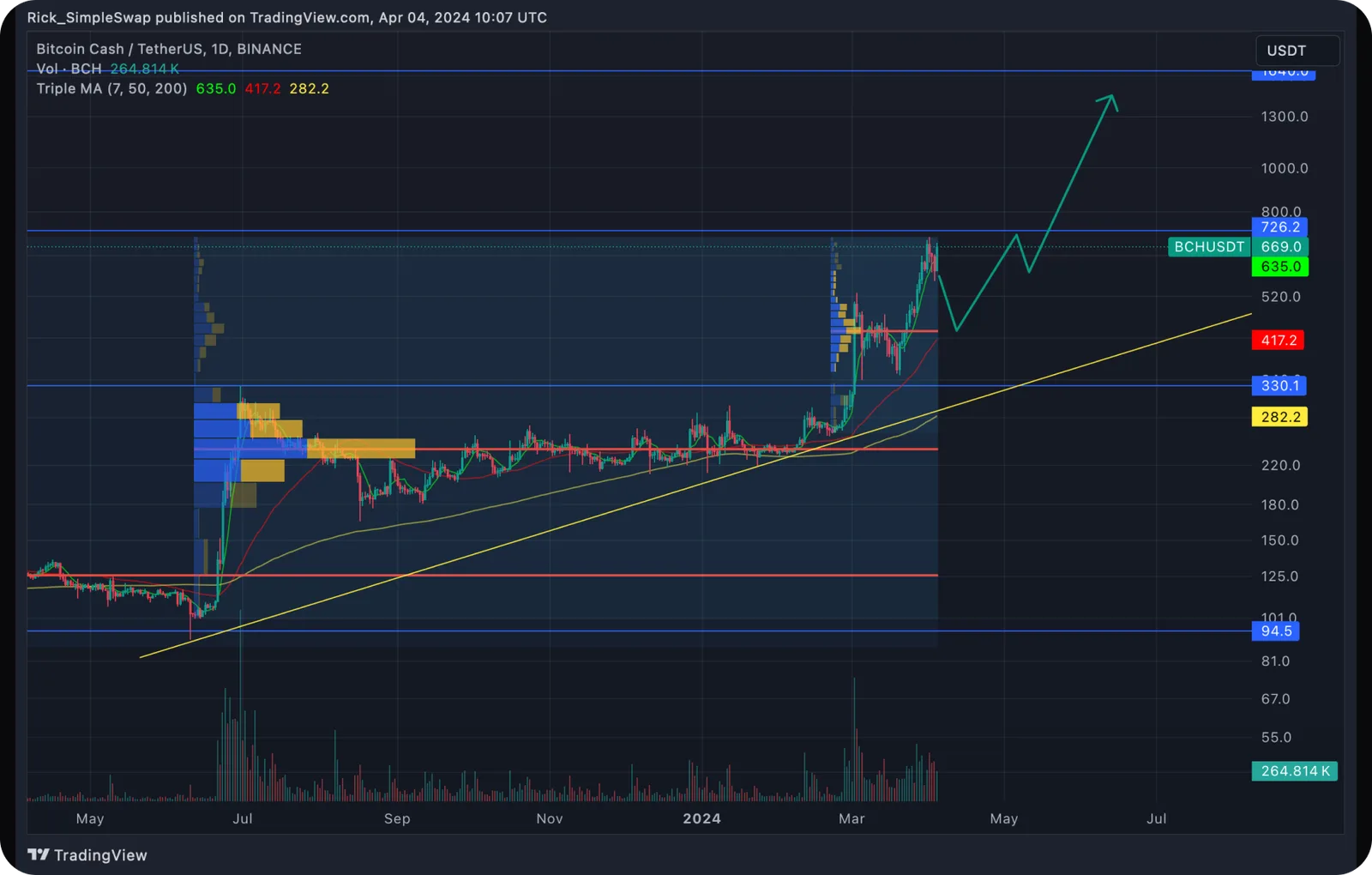Click the Vol · BCH indicator label
Image resolution: width=1372 pixels, height=875 pixels.
point(69,69)
